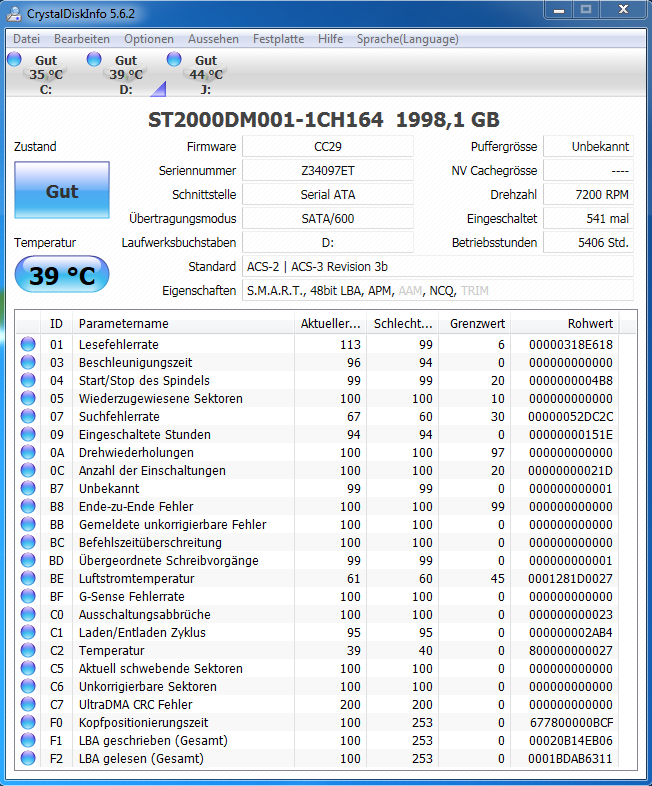Click the status orb for row B7 Unbekannt

[x=28, y=488]
